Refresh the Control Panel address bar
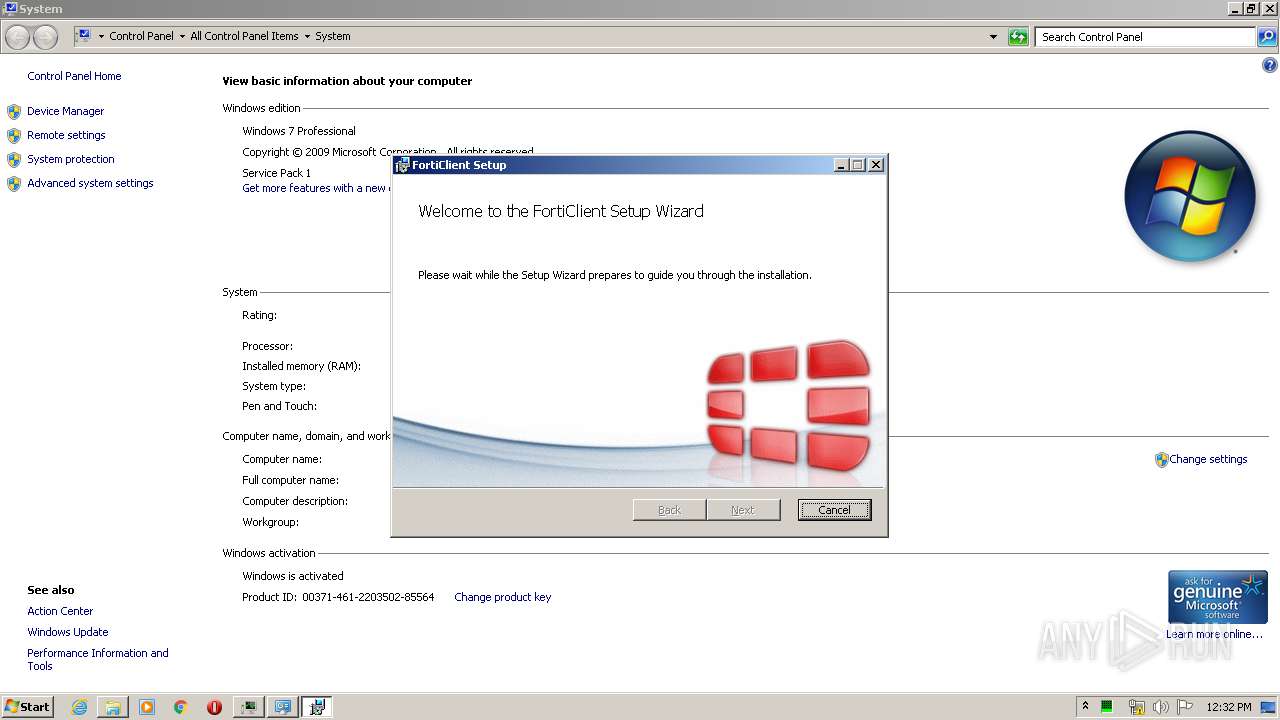The width and height of the screenshot is (1280, 720). 1018,37
